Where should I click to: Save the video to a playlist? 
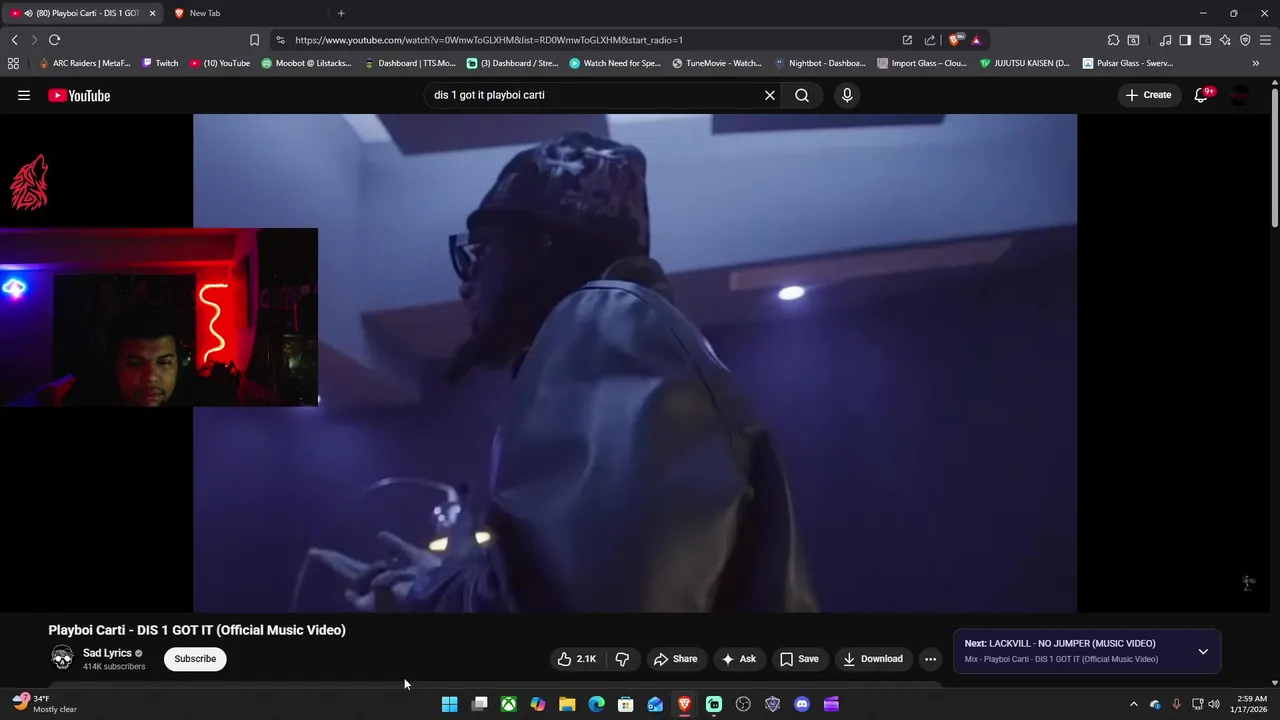799,659
